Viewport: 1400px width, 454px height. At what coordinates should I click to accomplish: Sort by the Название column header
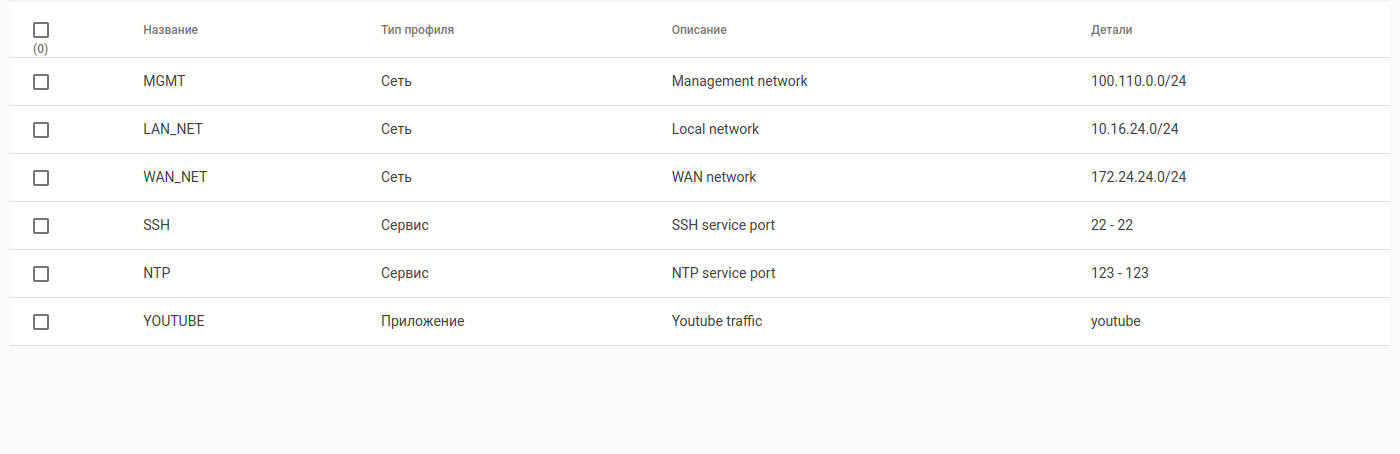170,30
